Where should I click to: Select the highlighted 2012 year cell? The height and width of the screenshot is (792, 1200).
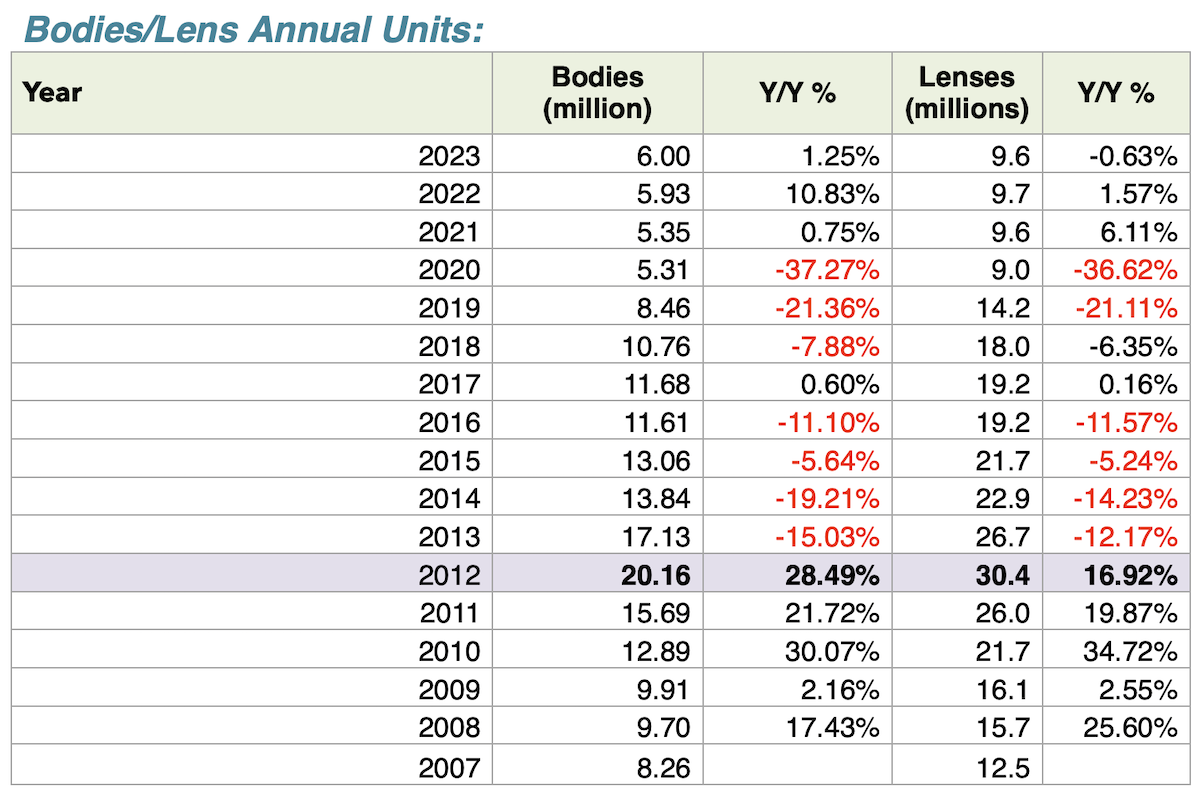tap(450, 575)
